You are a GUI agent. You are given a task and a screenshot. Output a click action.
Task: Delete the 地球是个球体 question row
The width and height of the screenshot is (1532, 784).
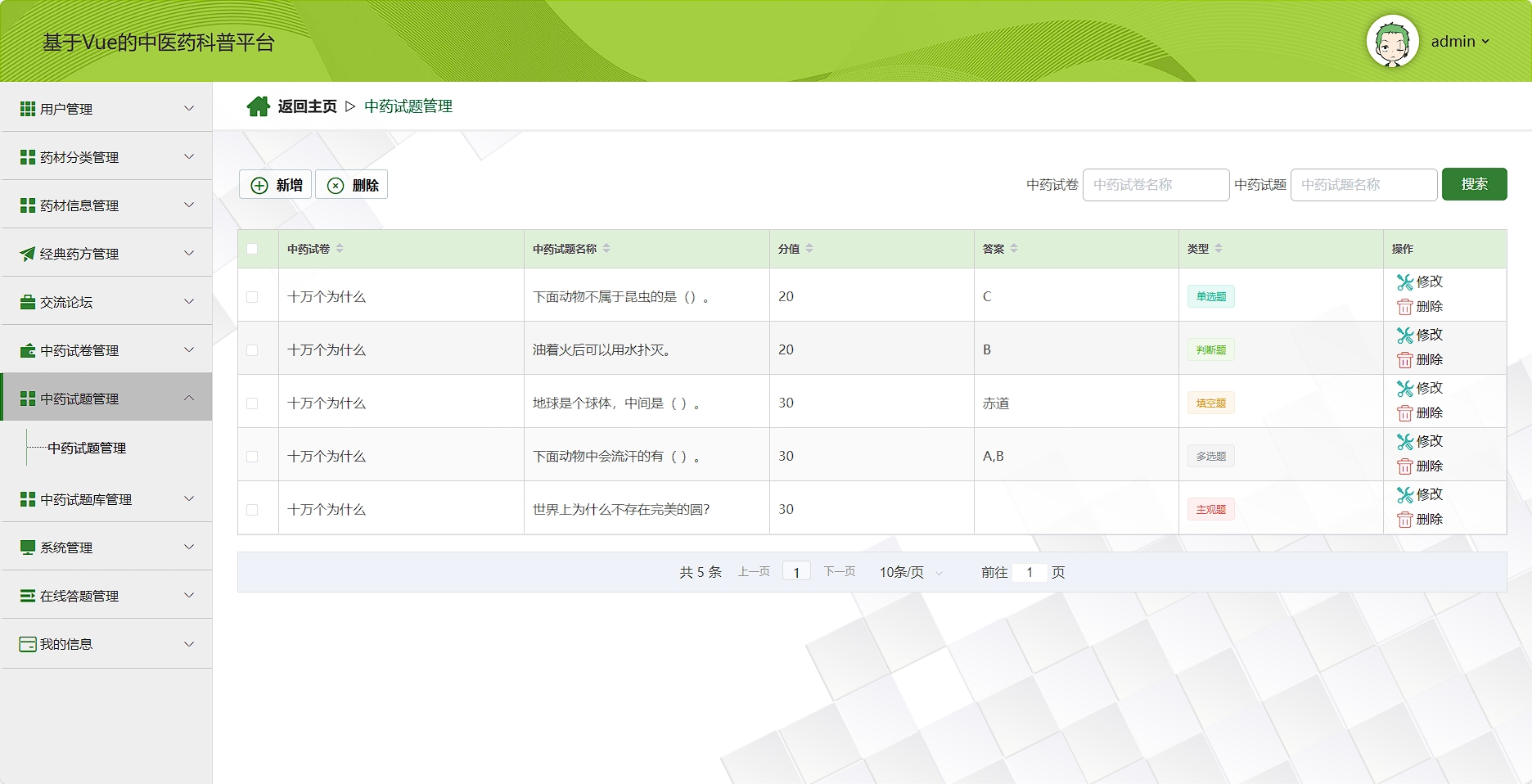tap(1420, 413)
